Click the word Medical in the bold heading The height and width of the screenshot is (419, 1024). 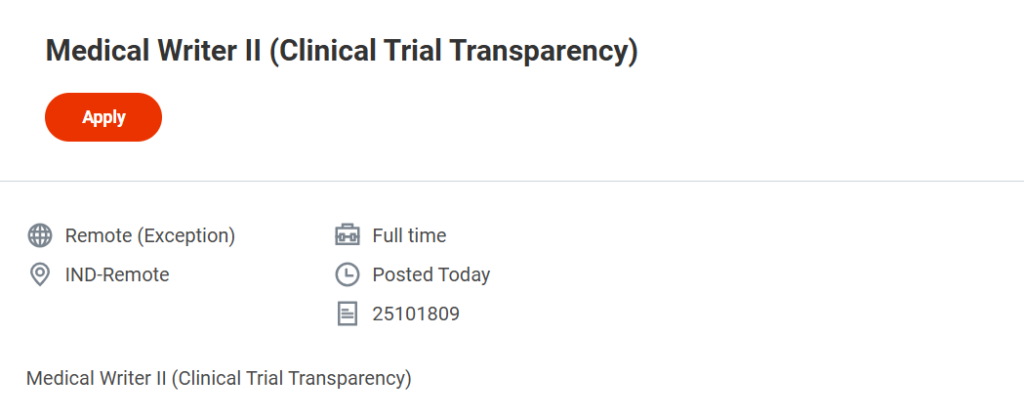(x=92, y=51)
